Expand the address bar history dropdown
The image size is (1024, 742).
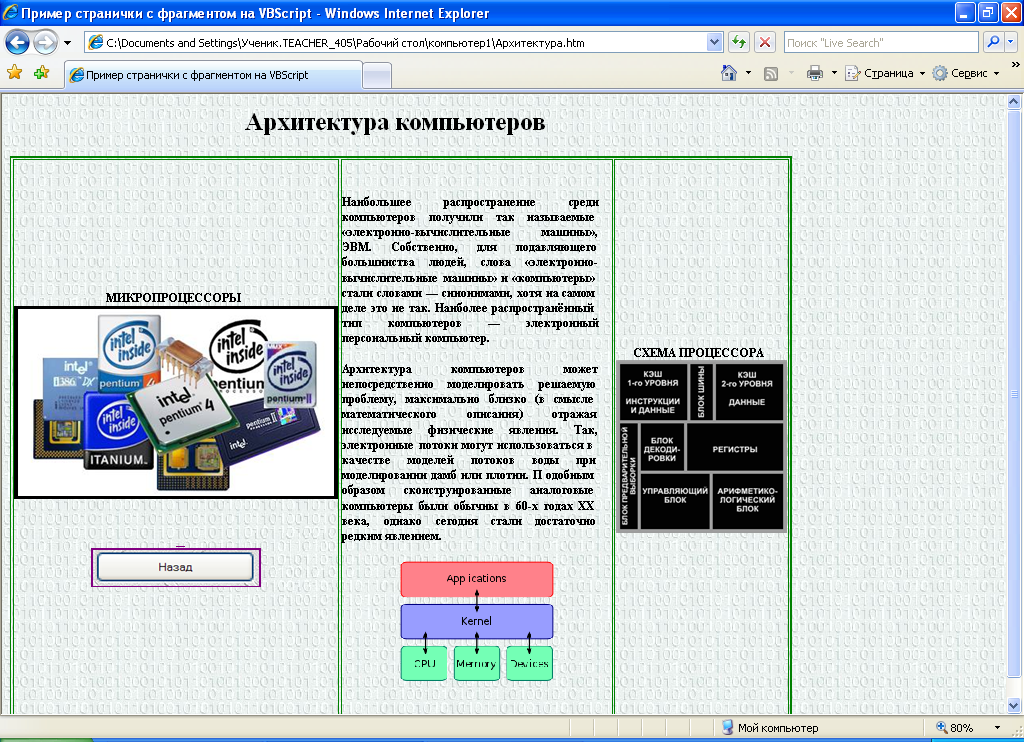[x=714, y=43]
